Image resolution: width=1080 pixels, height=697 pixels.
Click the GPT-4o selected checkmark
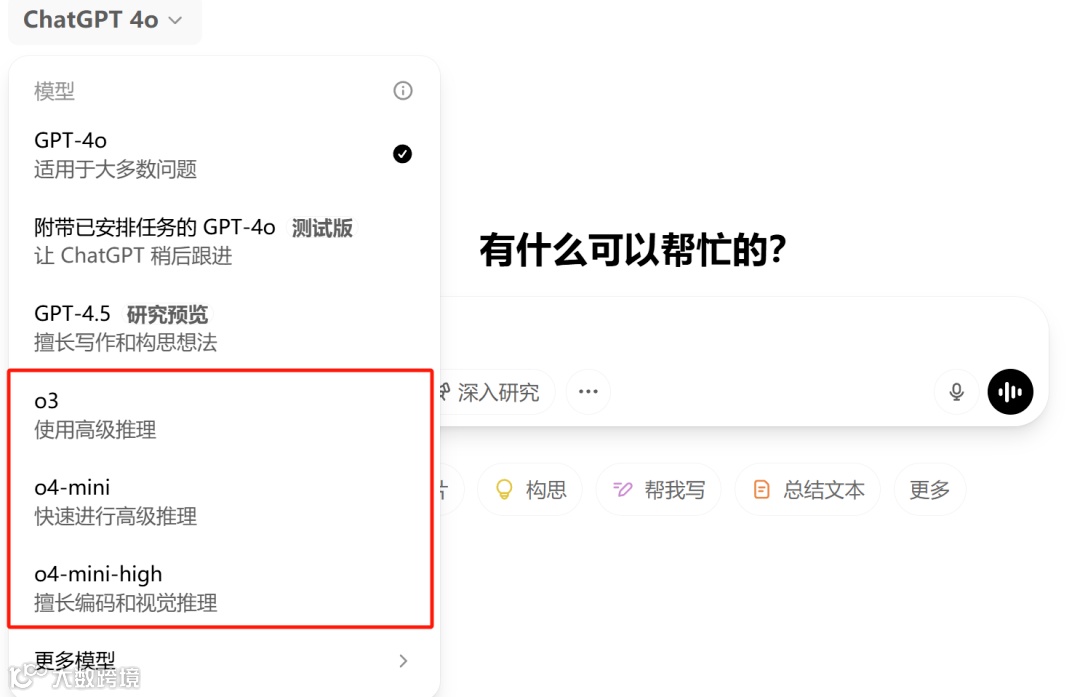402,154
